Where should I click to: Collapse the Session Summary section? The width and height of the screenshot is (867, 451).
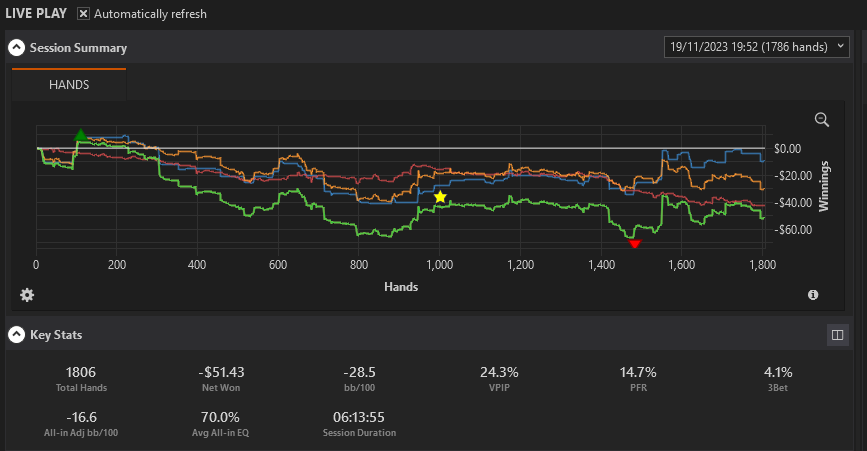17,48
